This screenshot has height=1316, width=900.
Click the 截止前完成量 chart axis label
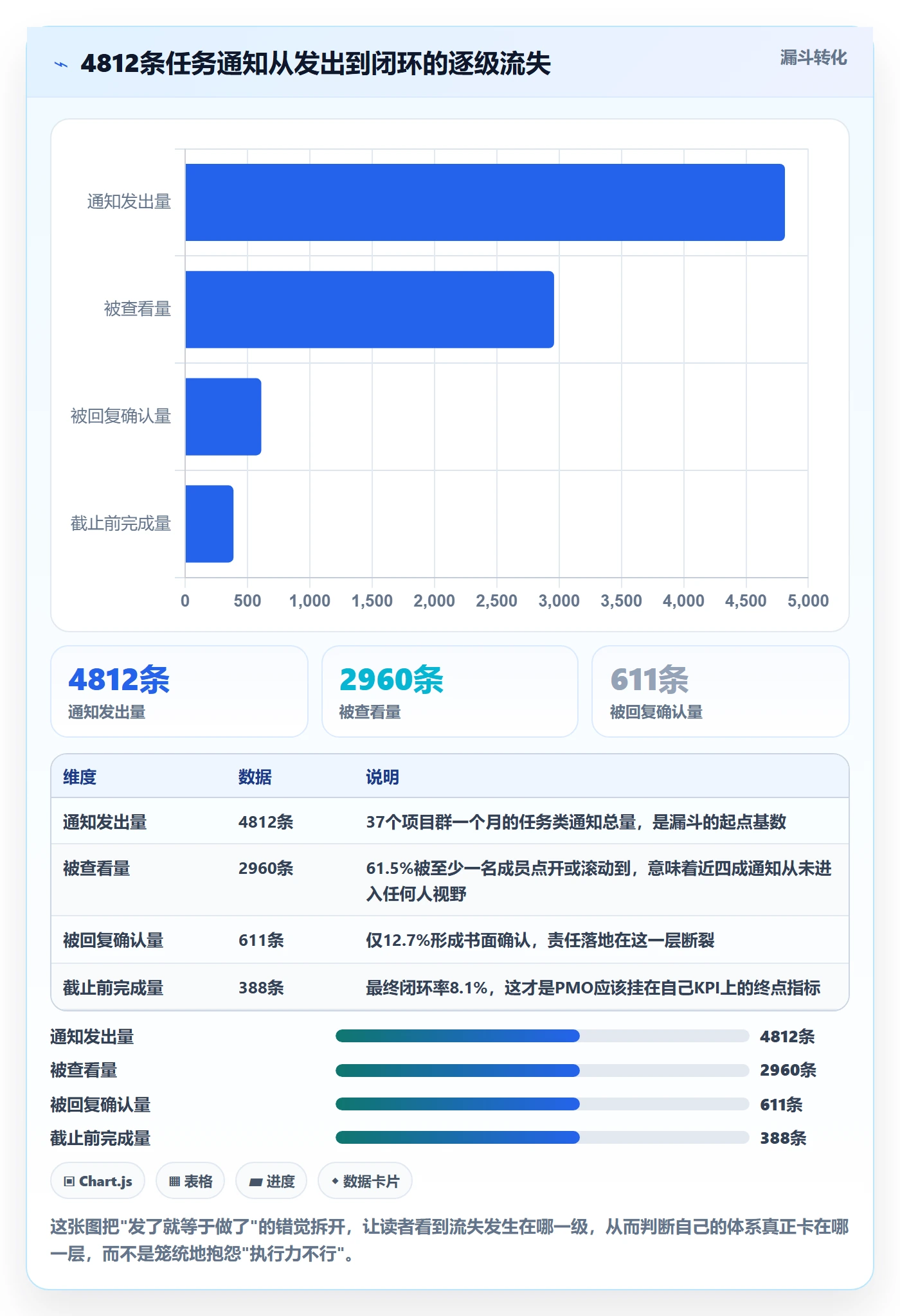(x=121, y=524)
